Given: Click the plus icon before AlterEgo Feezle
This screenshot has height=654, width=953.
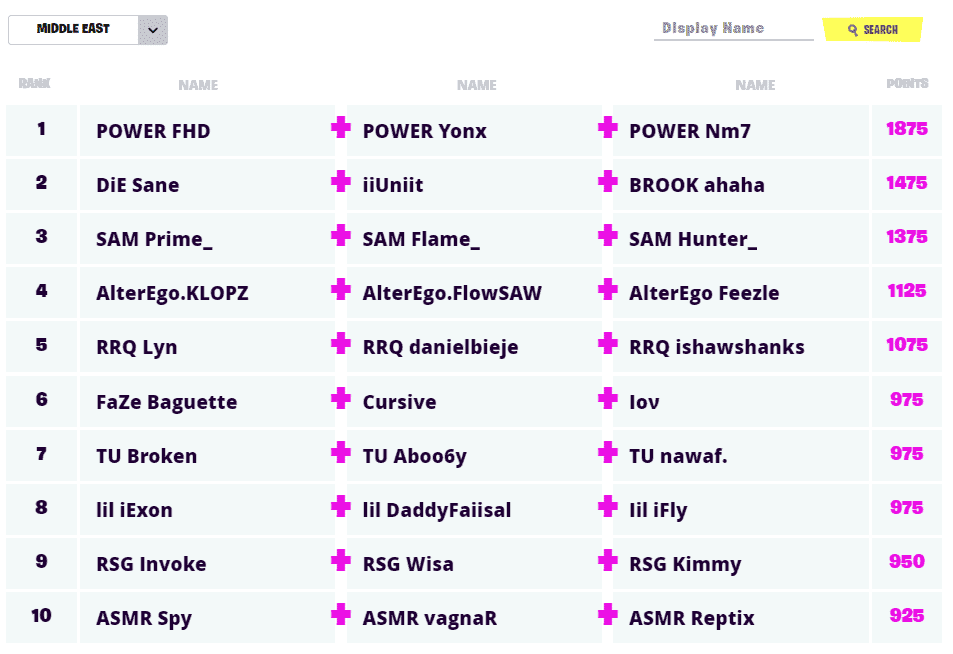Looking at the screenshot, I should click(x=607, y=290).
